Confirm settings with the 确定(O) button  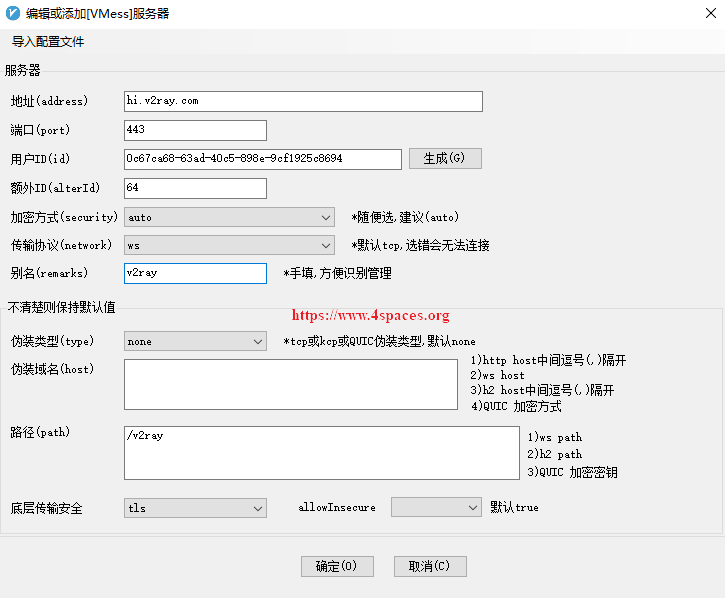coord(337,566)
